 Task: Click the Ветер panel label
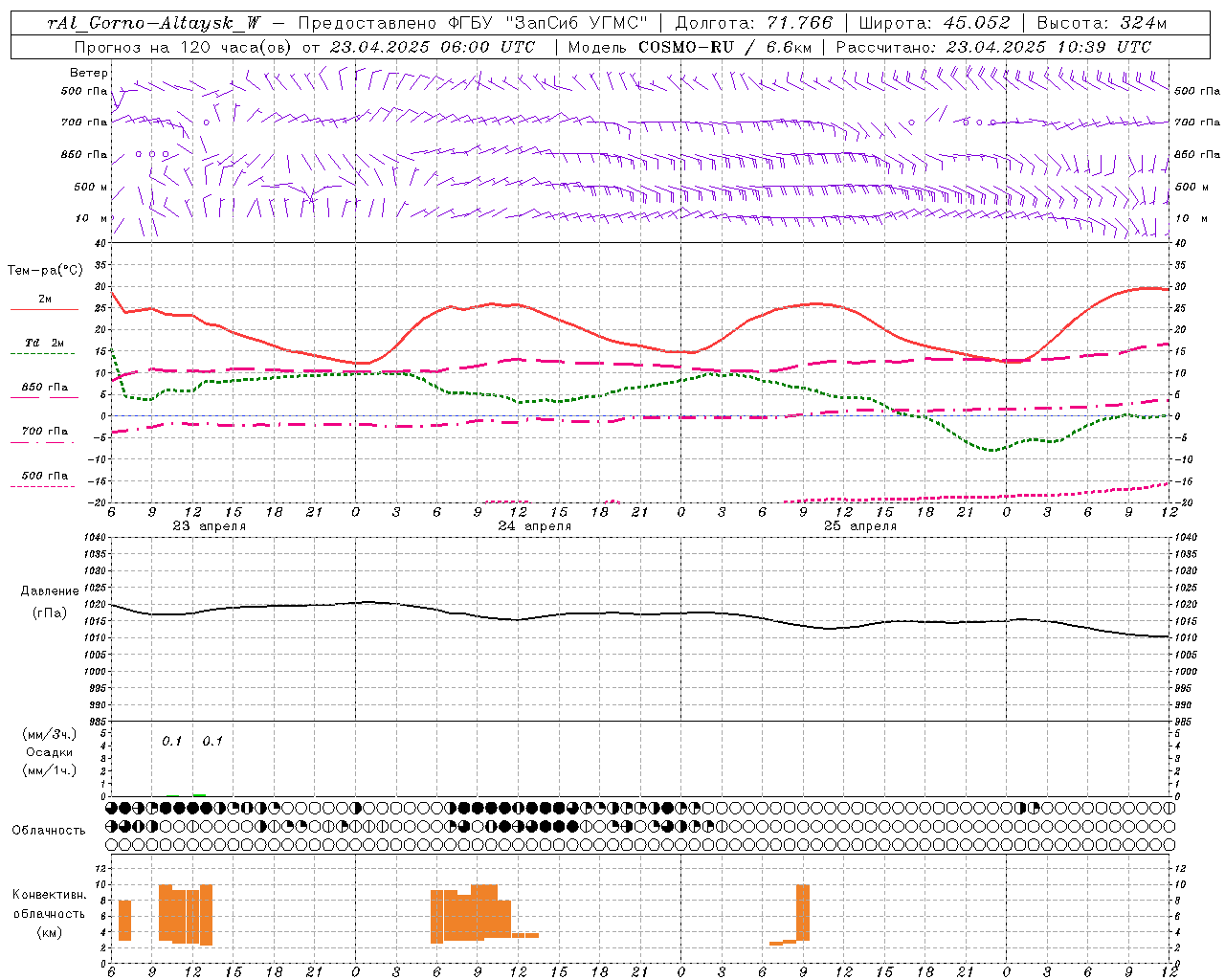click(89, 73)
